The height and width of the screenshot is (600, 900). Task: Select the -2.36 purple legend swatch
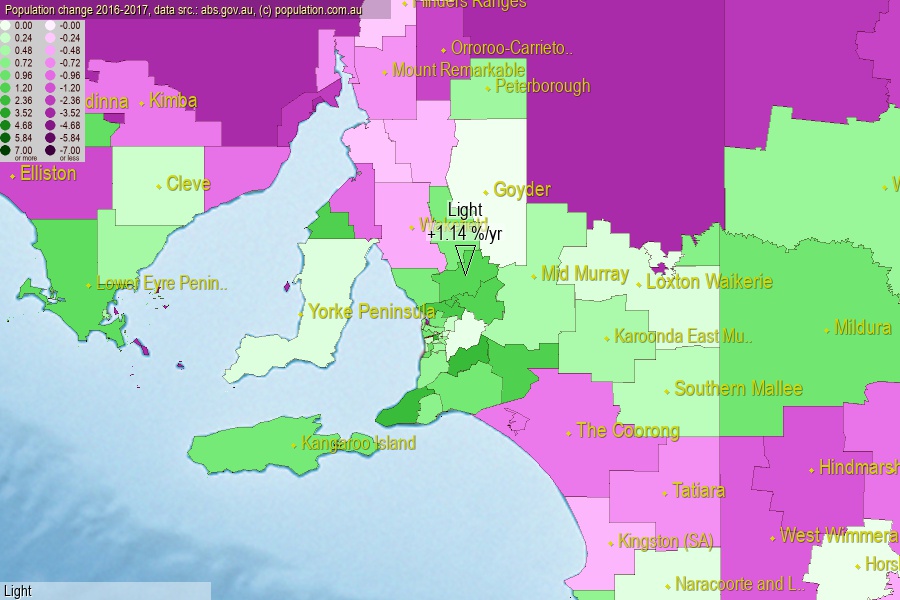51,100
